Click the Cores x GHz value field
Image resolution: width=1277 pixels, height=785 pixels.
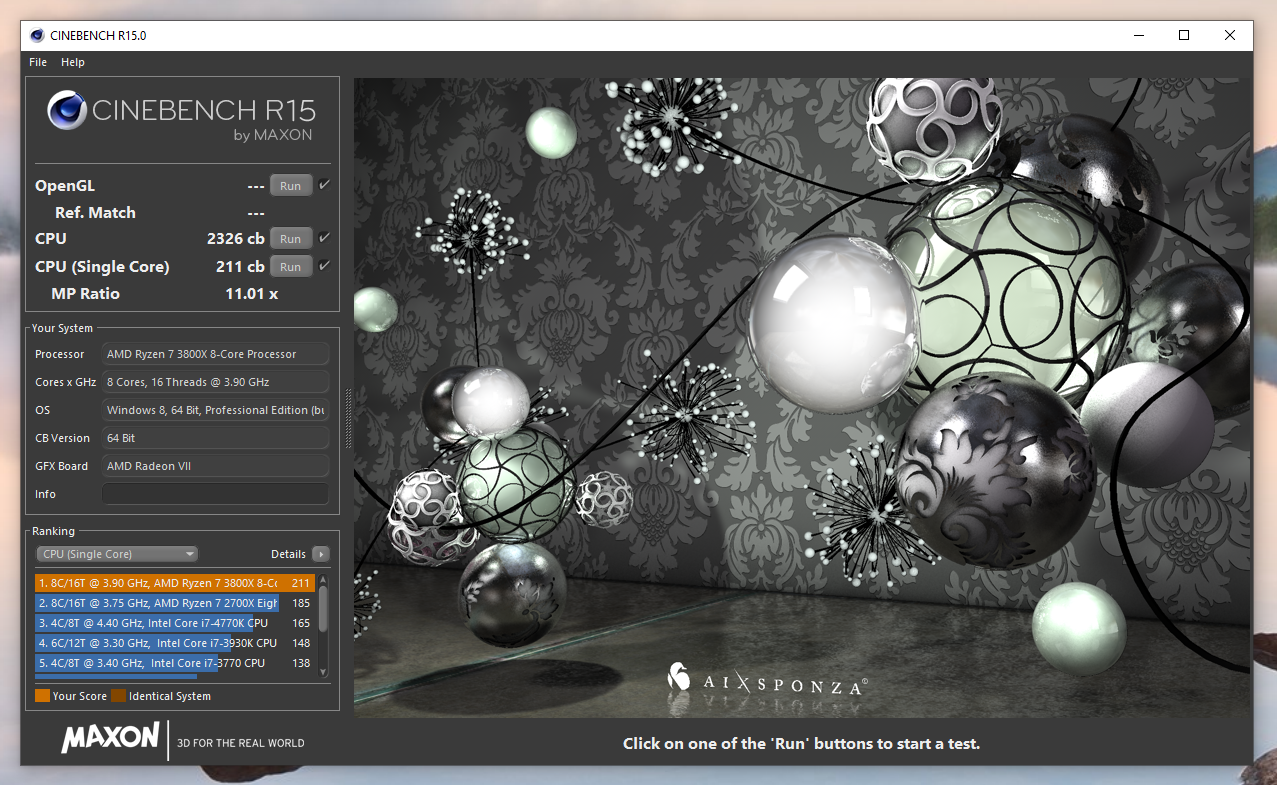216,382
